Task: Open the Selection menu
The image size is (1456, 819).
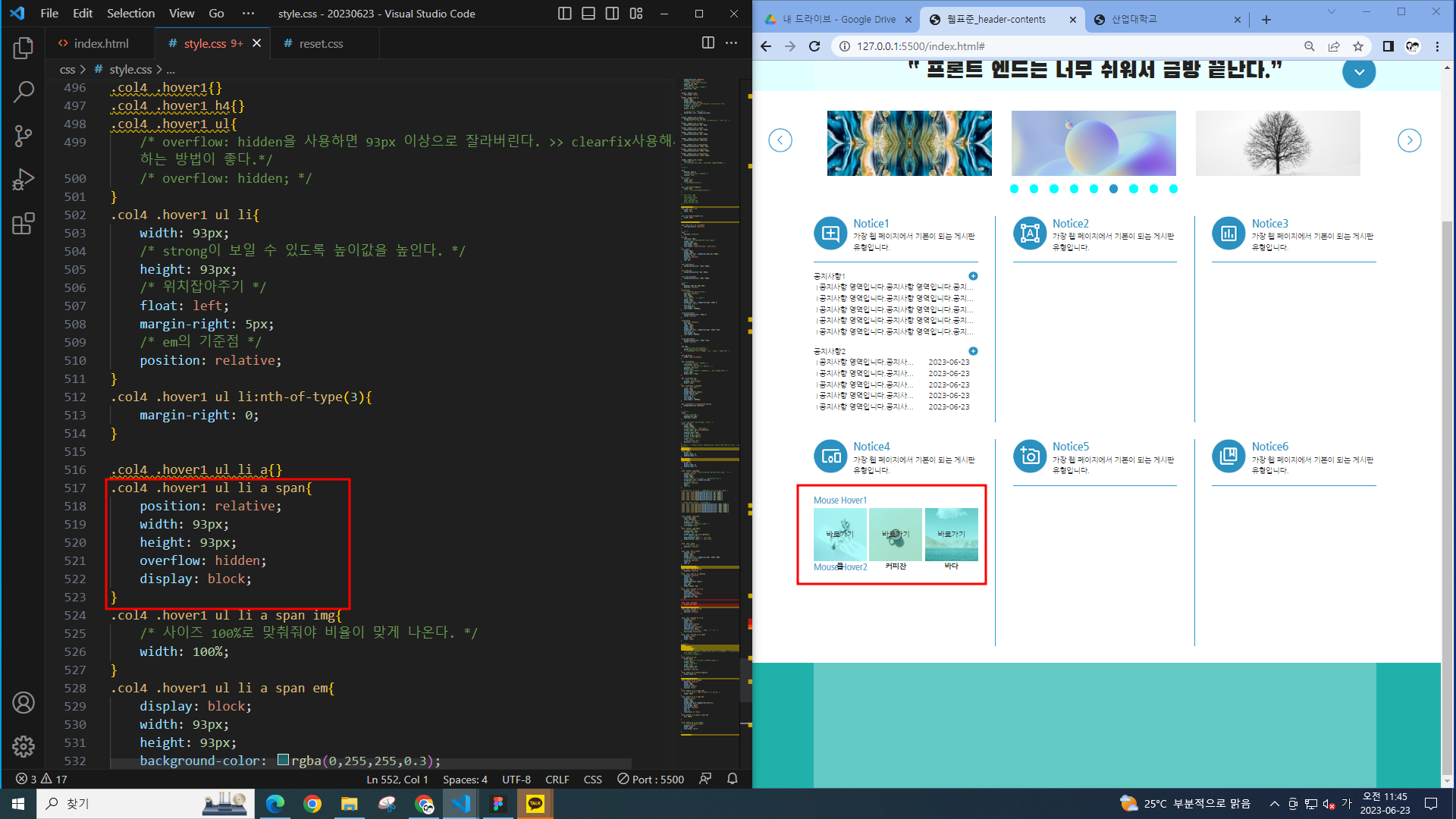Action: tap(130, 14)
